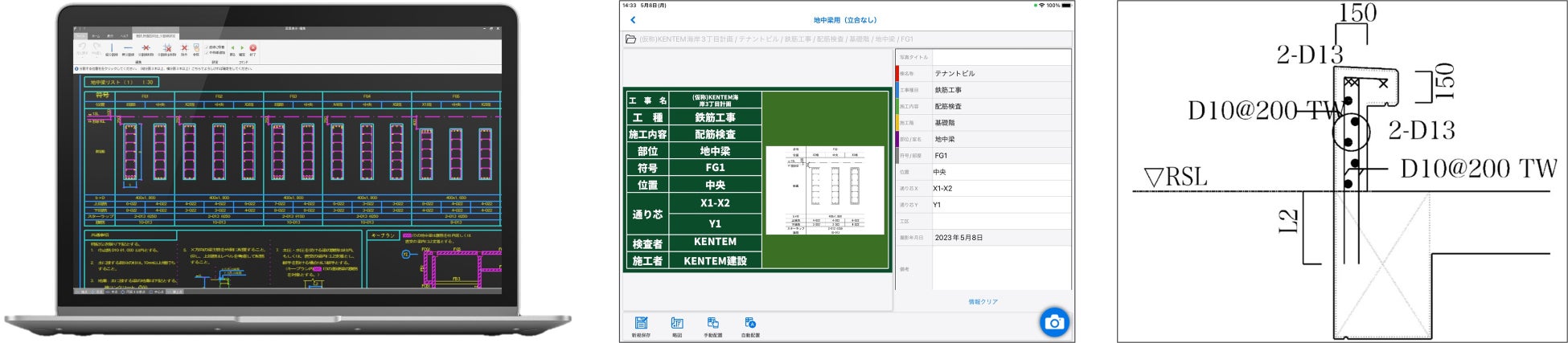Tap the FG1 symbol value in form
This screenshot has width=1568, height=343.
941,155
